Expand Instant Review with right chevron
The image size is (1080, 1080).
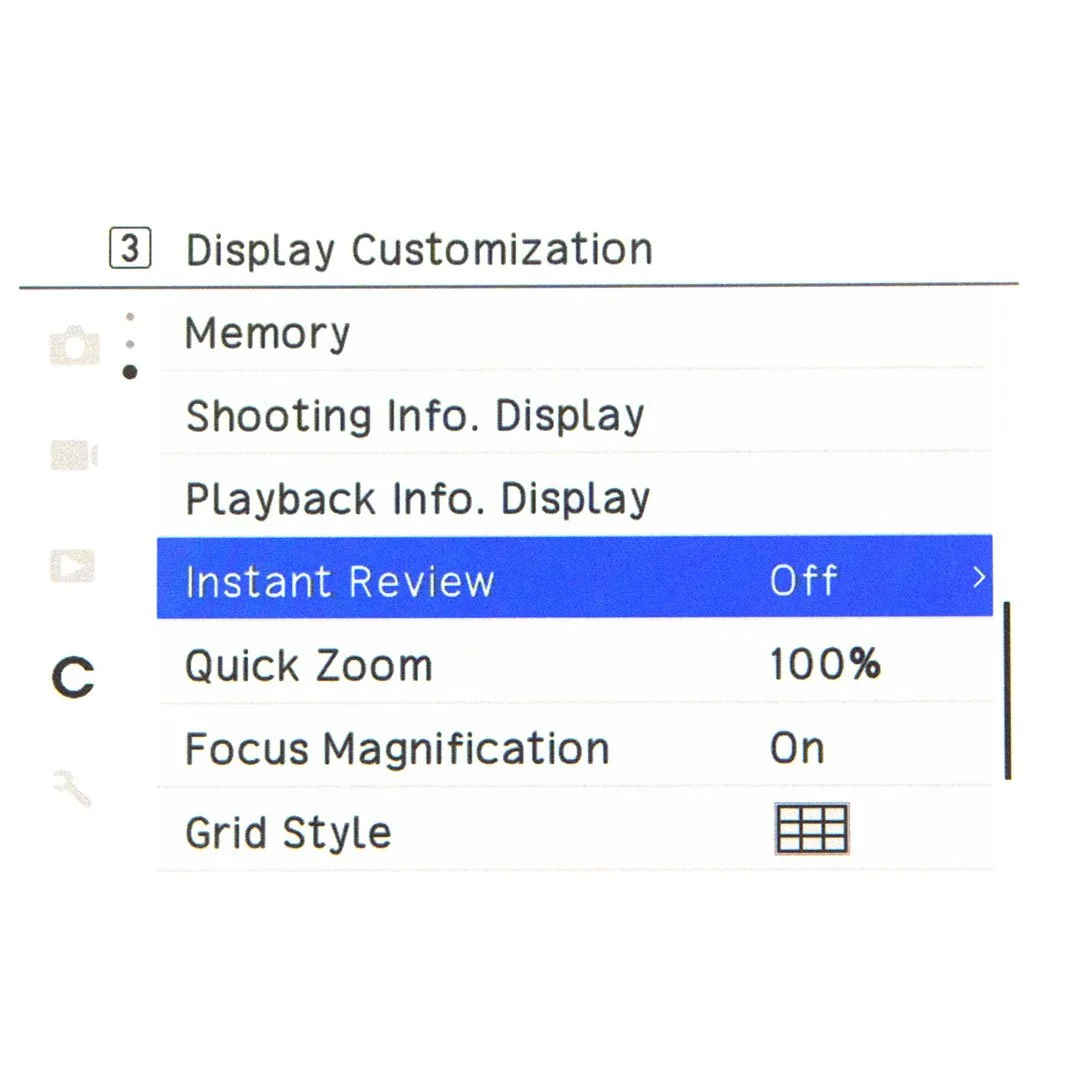(979, 577)
